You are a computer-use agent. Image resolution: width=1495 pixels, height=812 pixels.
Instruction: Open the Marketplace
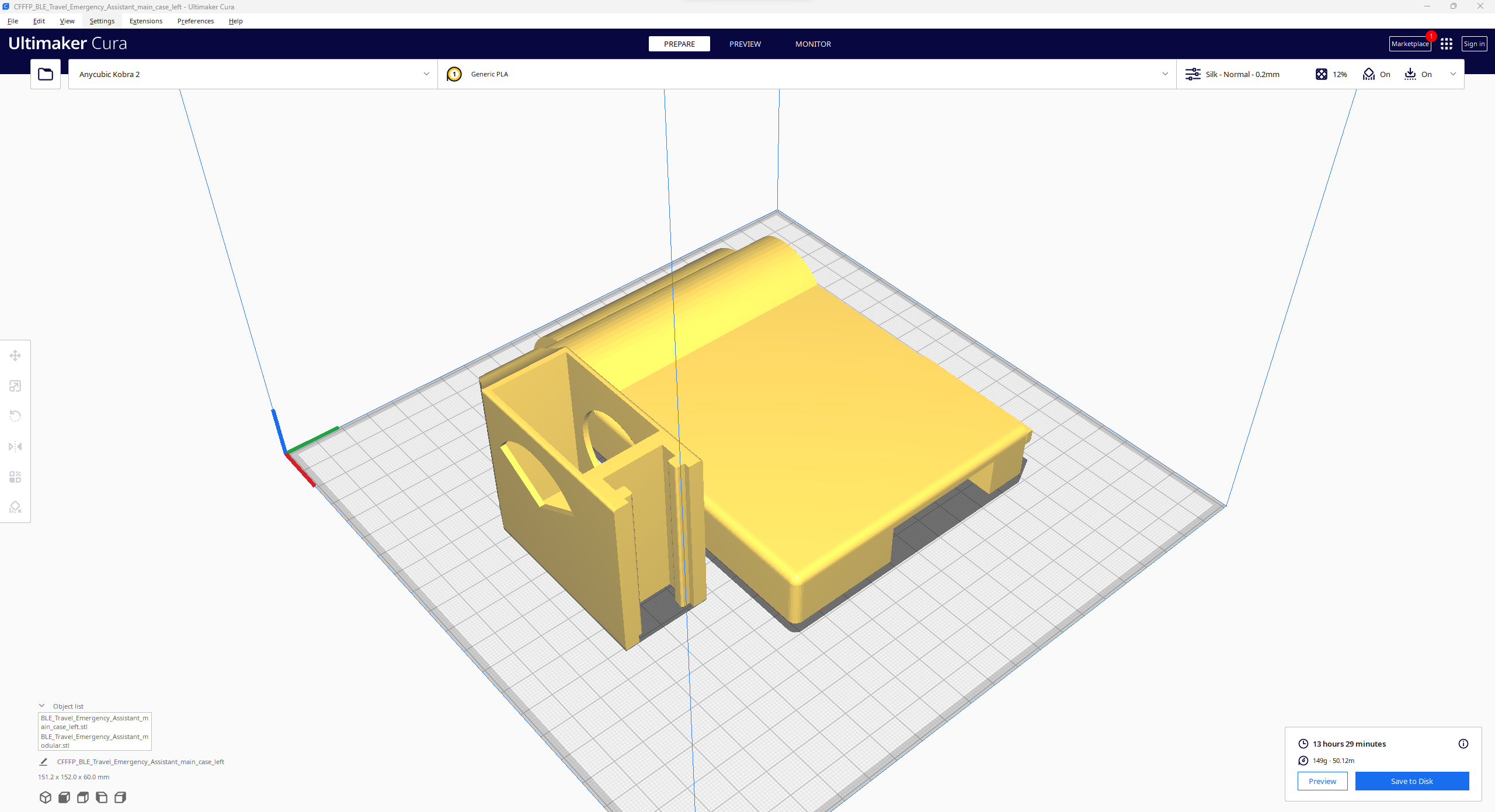1410,44
